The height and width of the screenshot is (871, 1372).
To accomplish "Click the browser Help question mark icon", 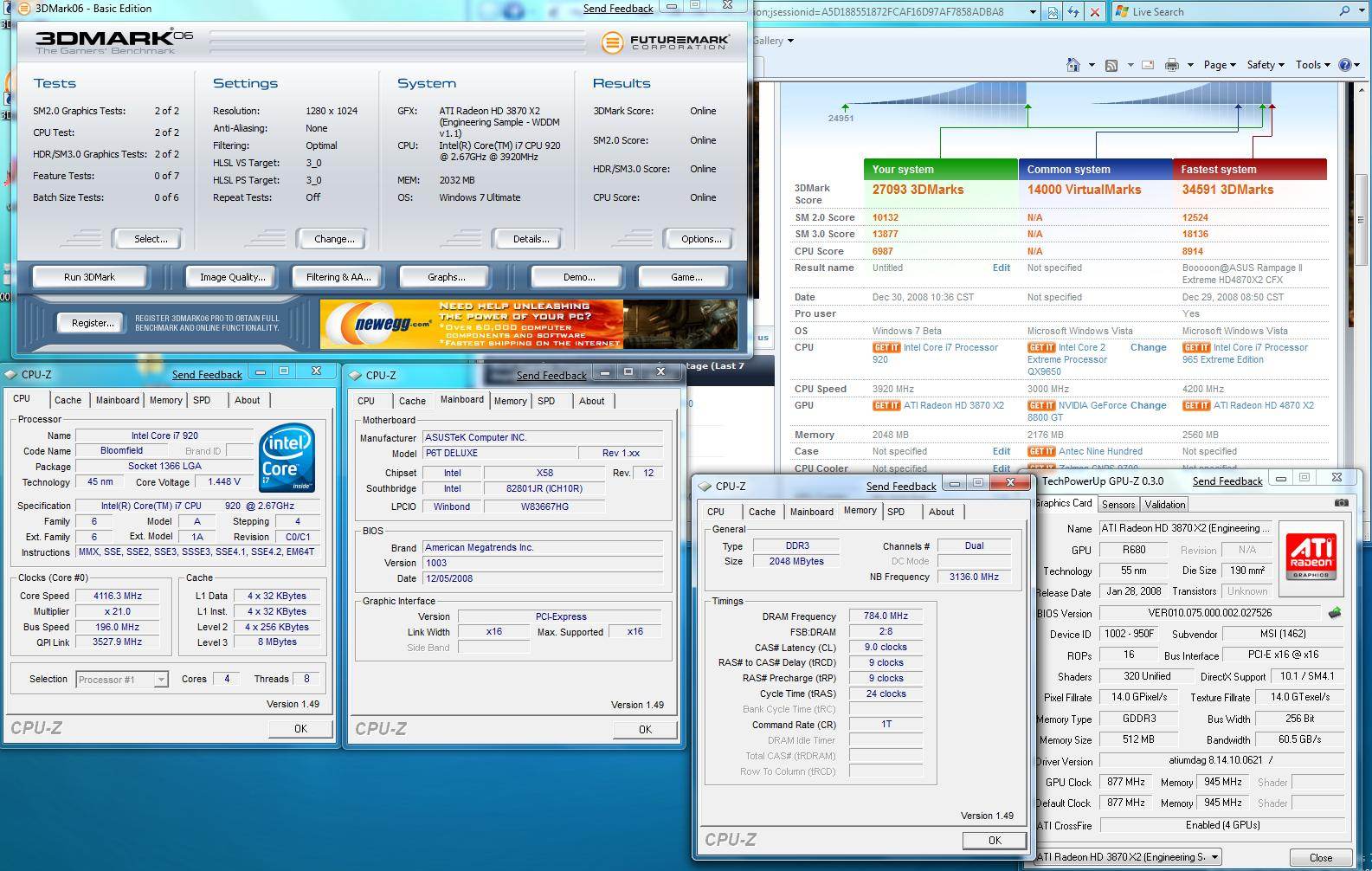I will pos(1345,65).
